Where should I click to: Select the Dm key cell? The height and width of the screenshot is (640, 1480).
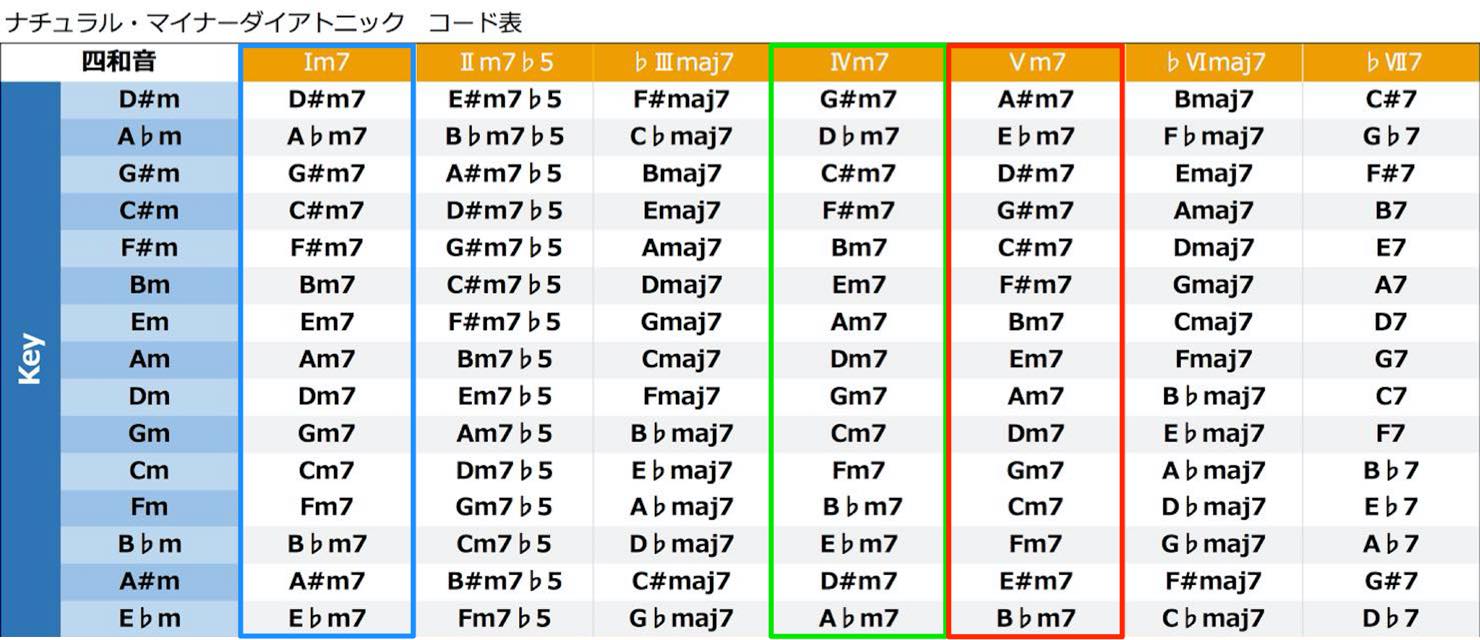click(149, 396)
